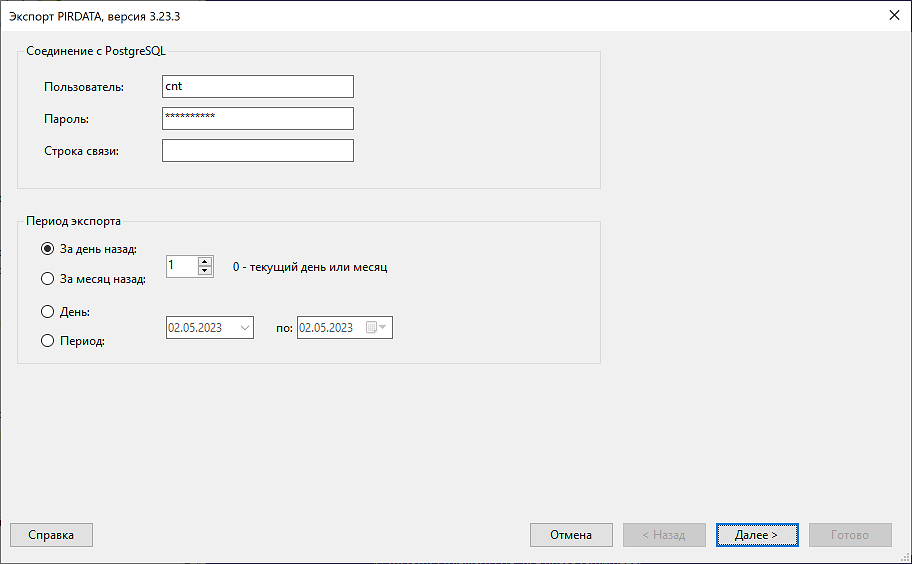Close the Экспорт PIRDATA dialog window

[892, 15]
